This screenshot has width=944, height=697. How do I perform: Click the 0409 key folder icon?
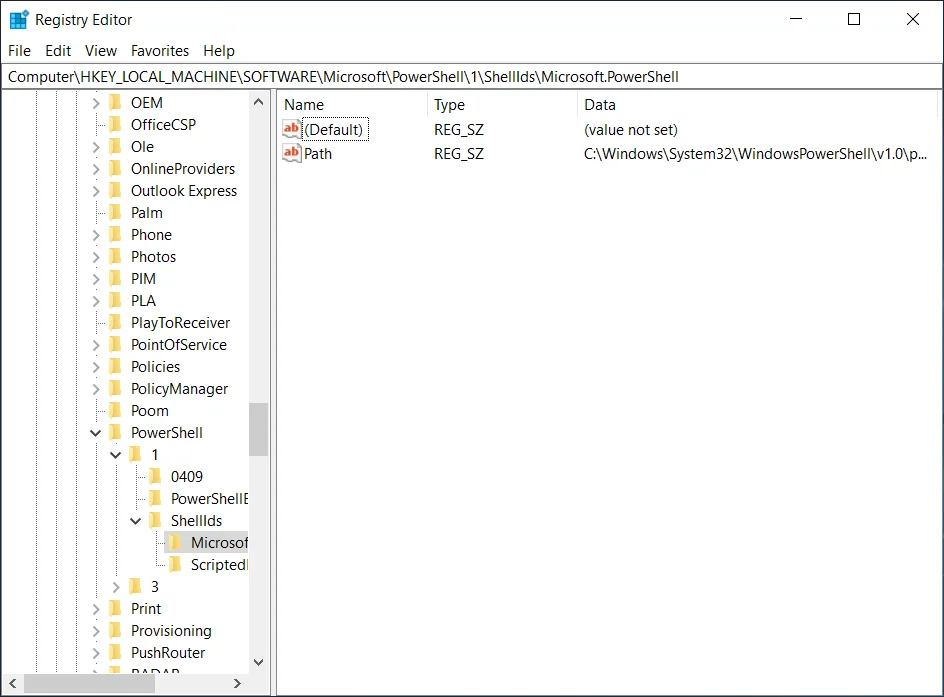click(155, 476)
